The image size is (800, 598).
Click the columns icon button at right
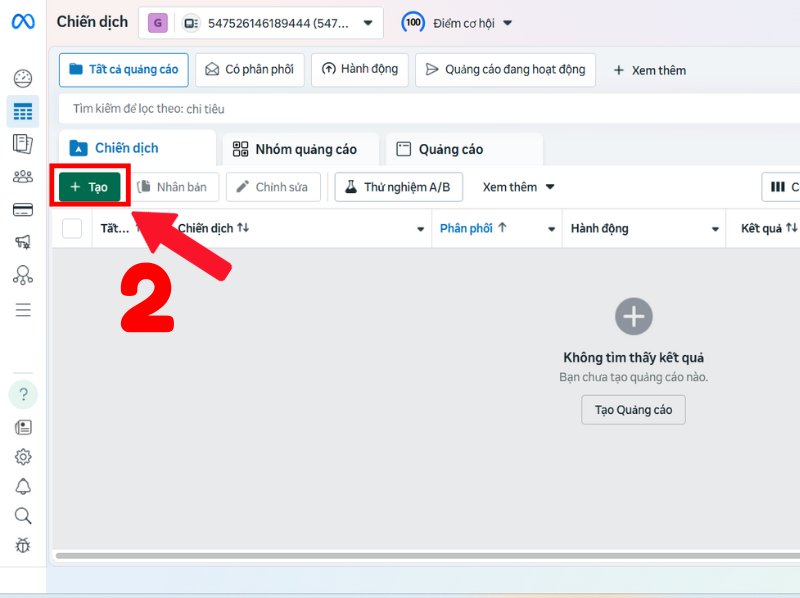781,187
